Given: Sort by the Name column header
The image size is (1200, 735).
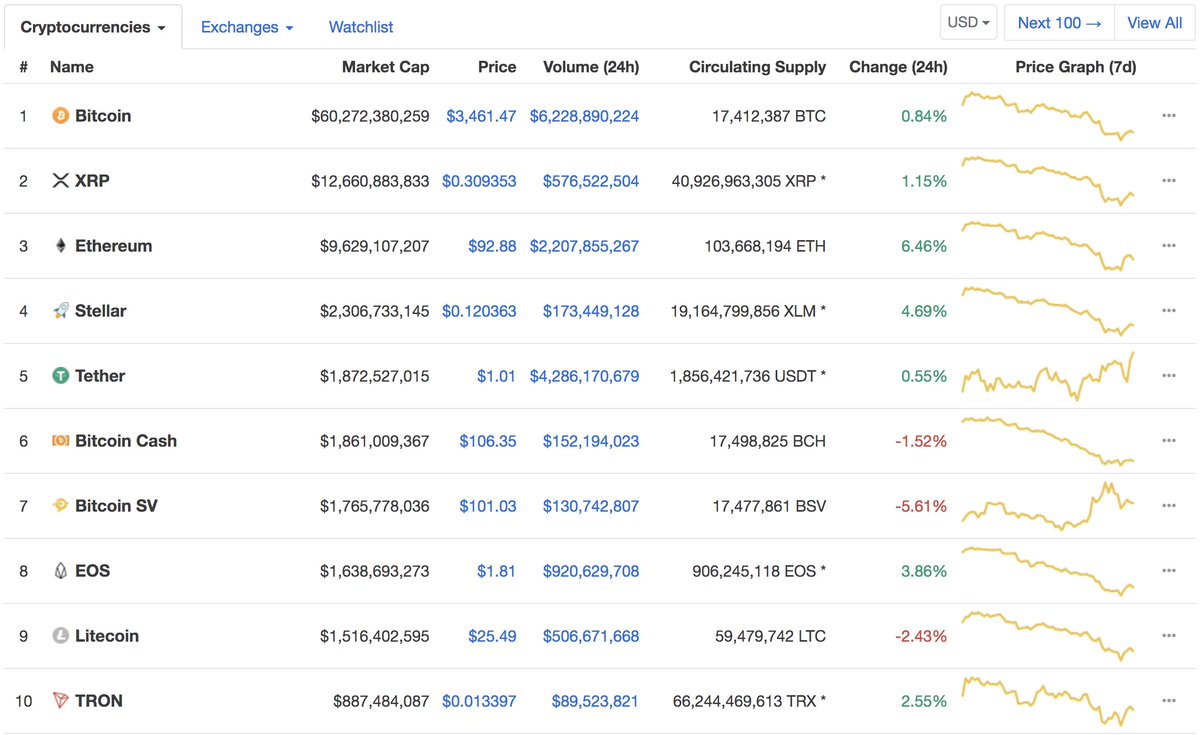Looking at the screenshot, I should (72, 67).
